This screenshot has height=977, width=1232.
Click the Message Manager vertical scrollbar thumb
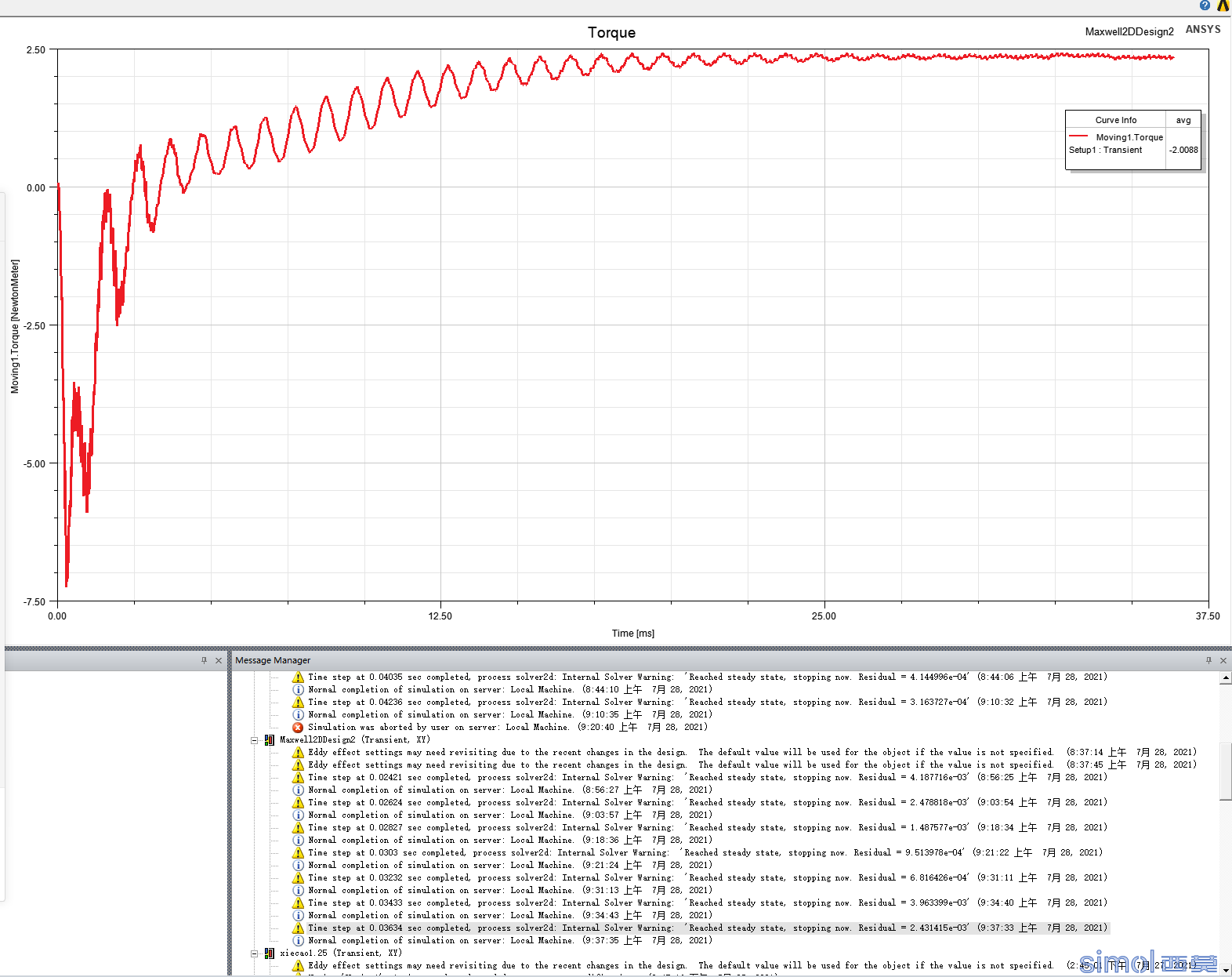click(1225, 772)
